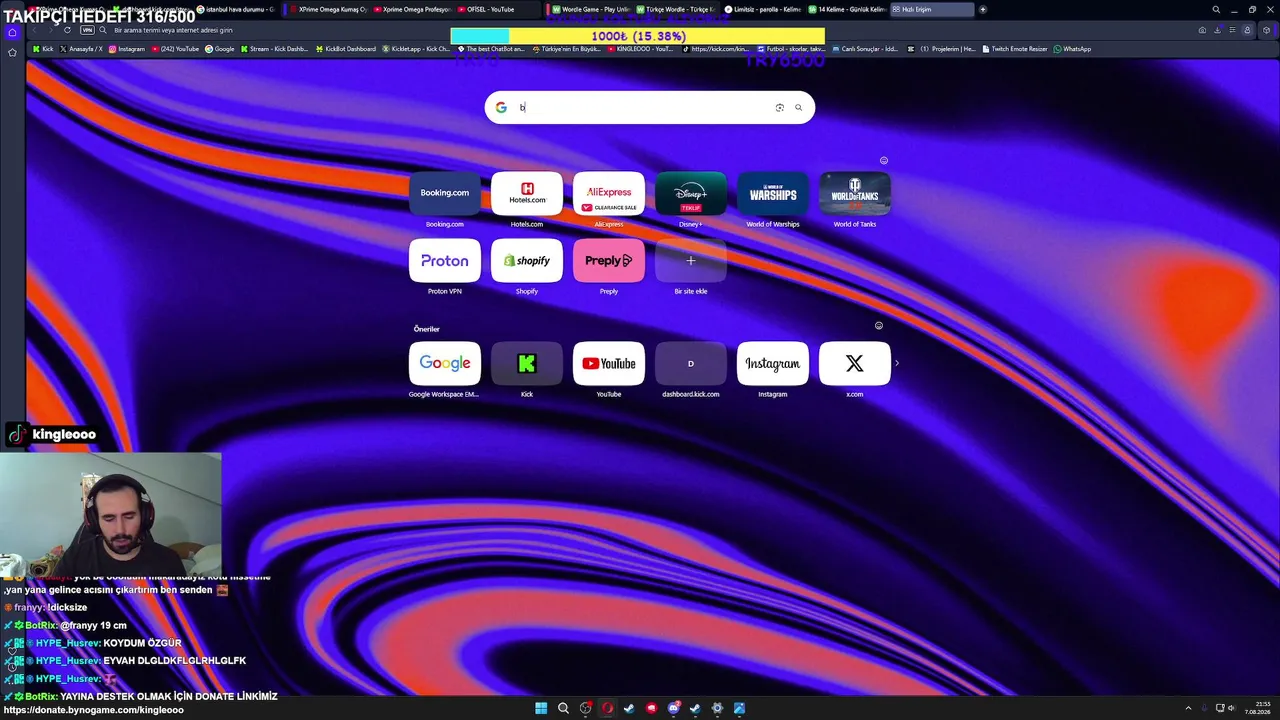This screenshot has height=720, width=1280.
Task: Open the Easy Setup menu icon
Action: 1232,30
